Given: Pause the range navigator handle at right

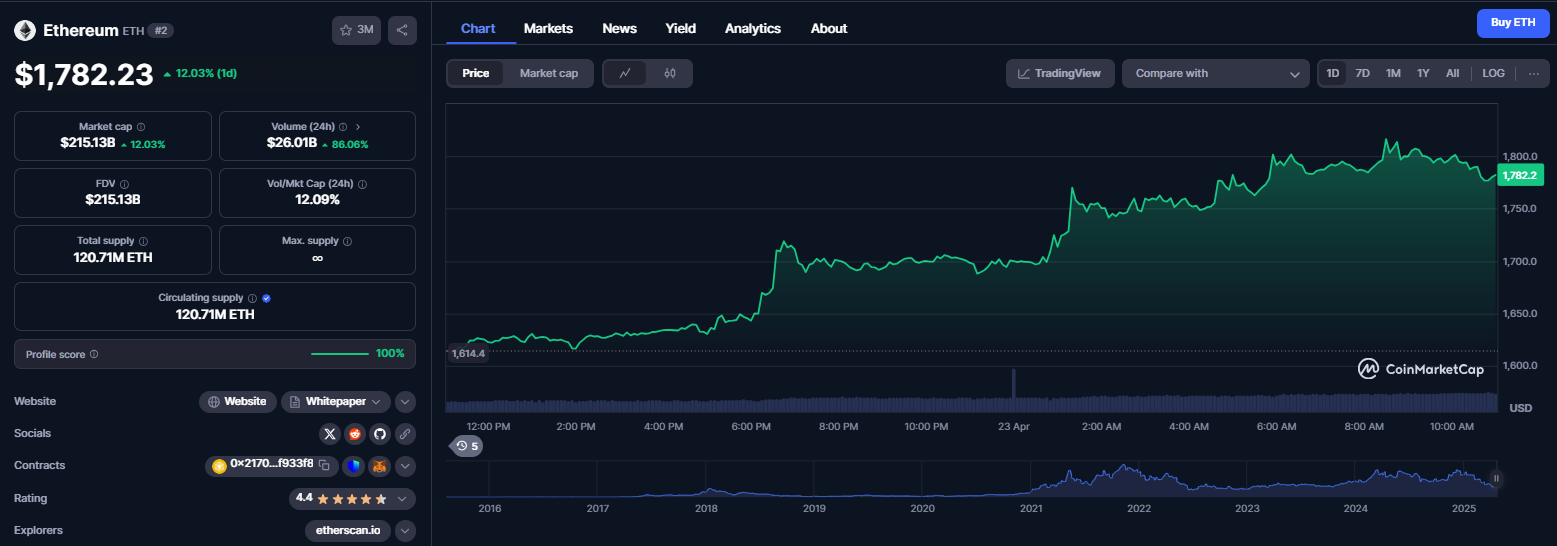Looking at the screenshot, I should coord(1496,478).
